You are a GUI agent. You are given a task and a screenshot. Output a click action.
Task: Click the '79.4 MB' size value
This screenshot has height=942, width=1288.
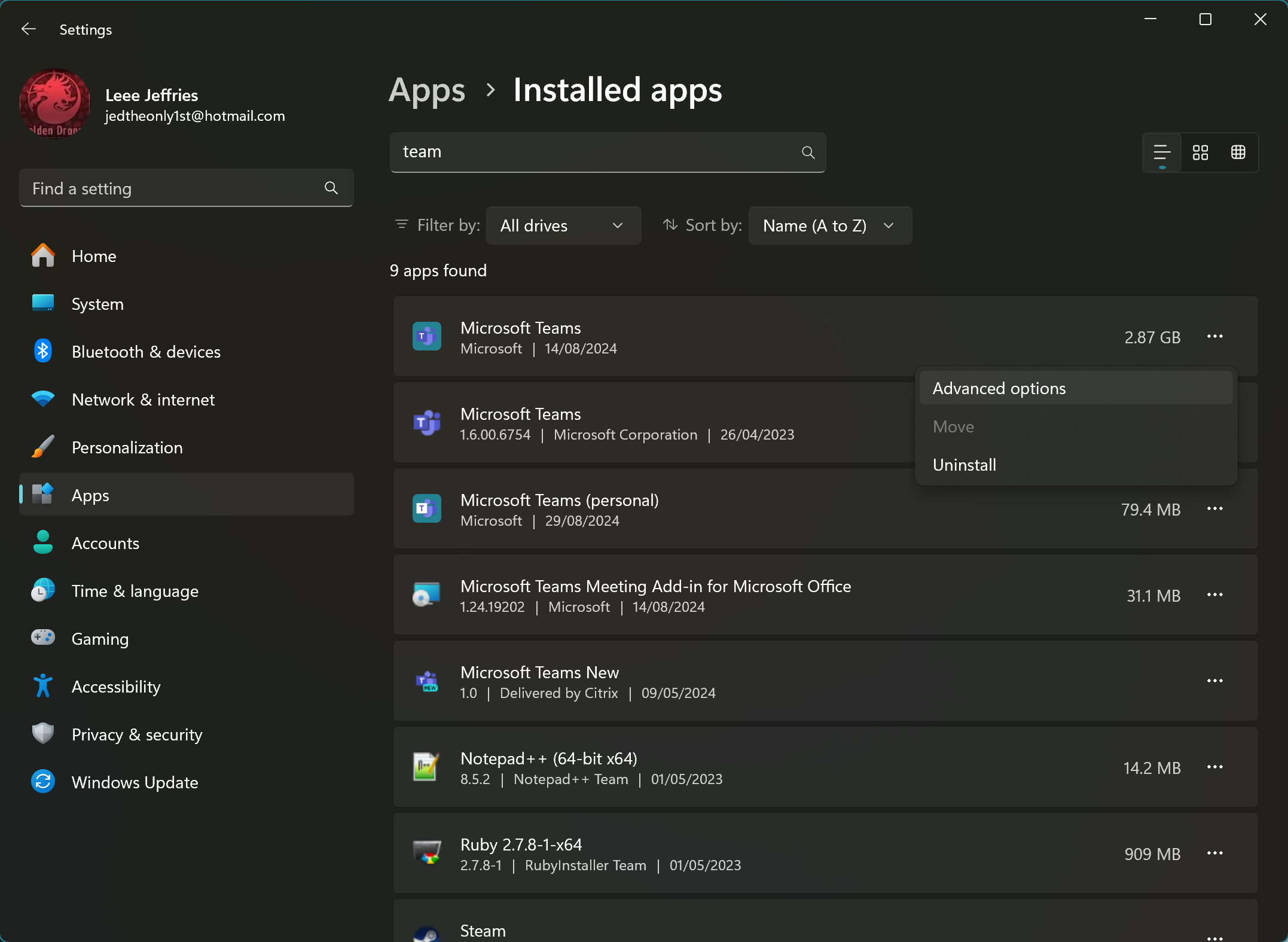coord(1150,510)
